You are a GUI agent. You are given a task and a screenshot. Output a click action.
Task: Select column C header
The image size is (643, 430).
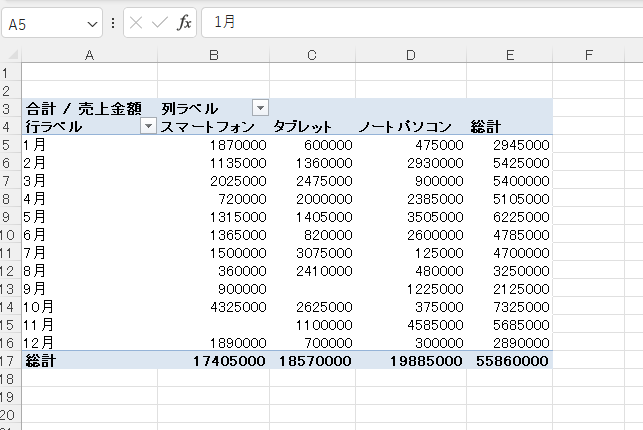(312, 55)
